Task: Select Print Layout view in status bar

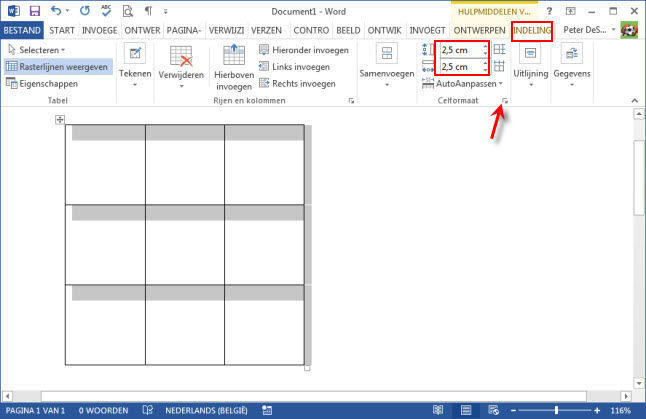Action: (466, 410)
